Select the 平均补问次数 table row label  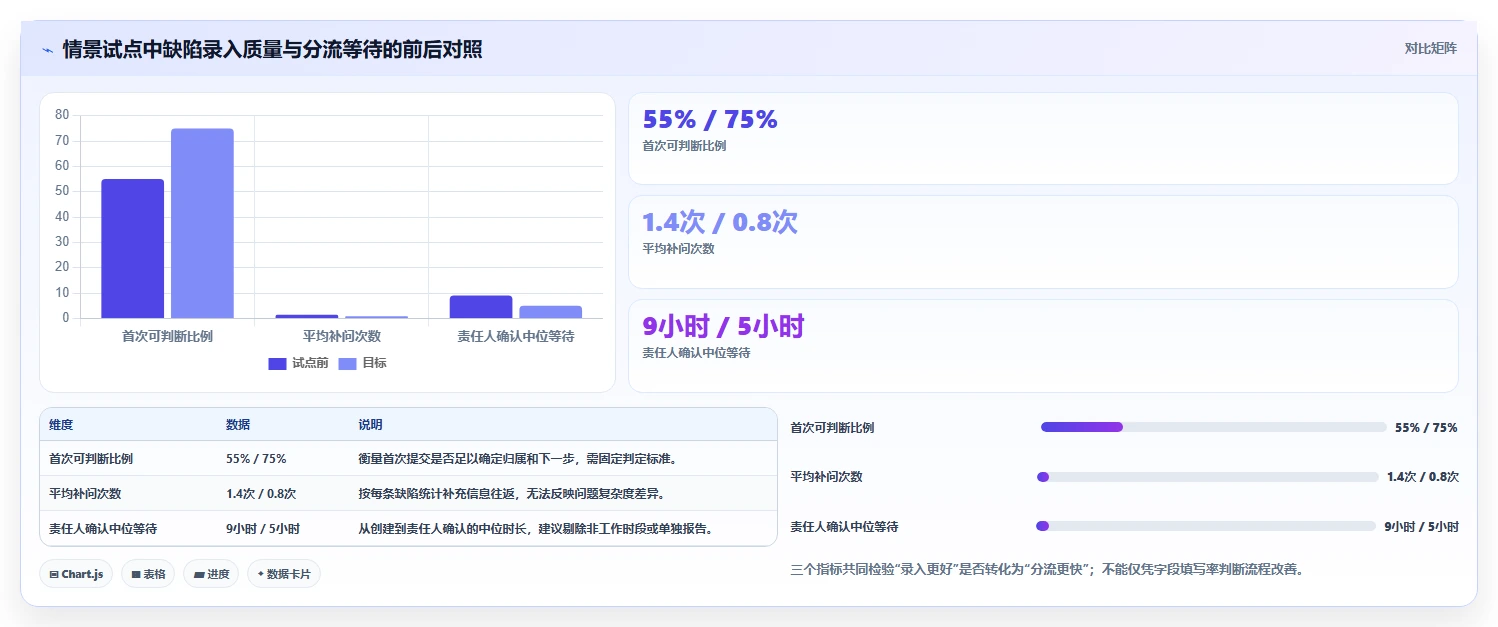[85, 494]
